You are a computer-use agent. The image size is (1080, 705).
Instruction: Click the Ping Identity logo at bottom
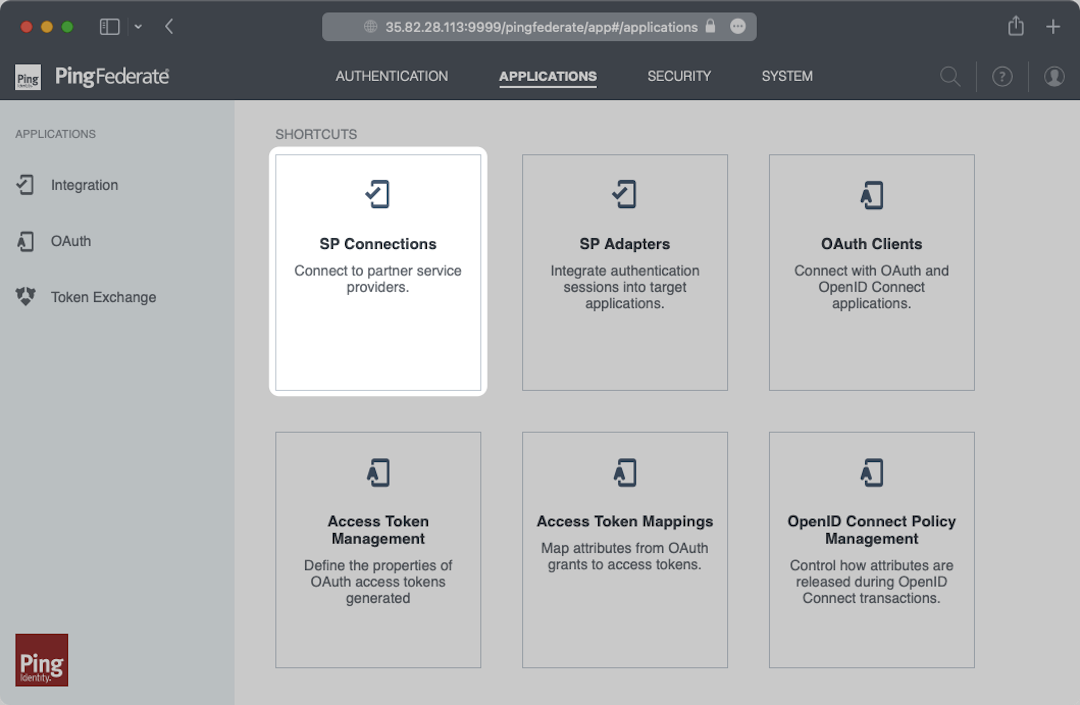(42, 659)
